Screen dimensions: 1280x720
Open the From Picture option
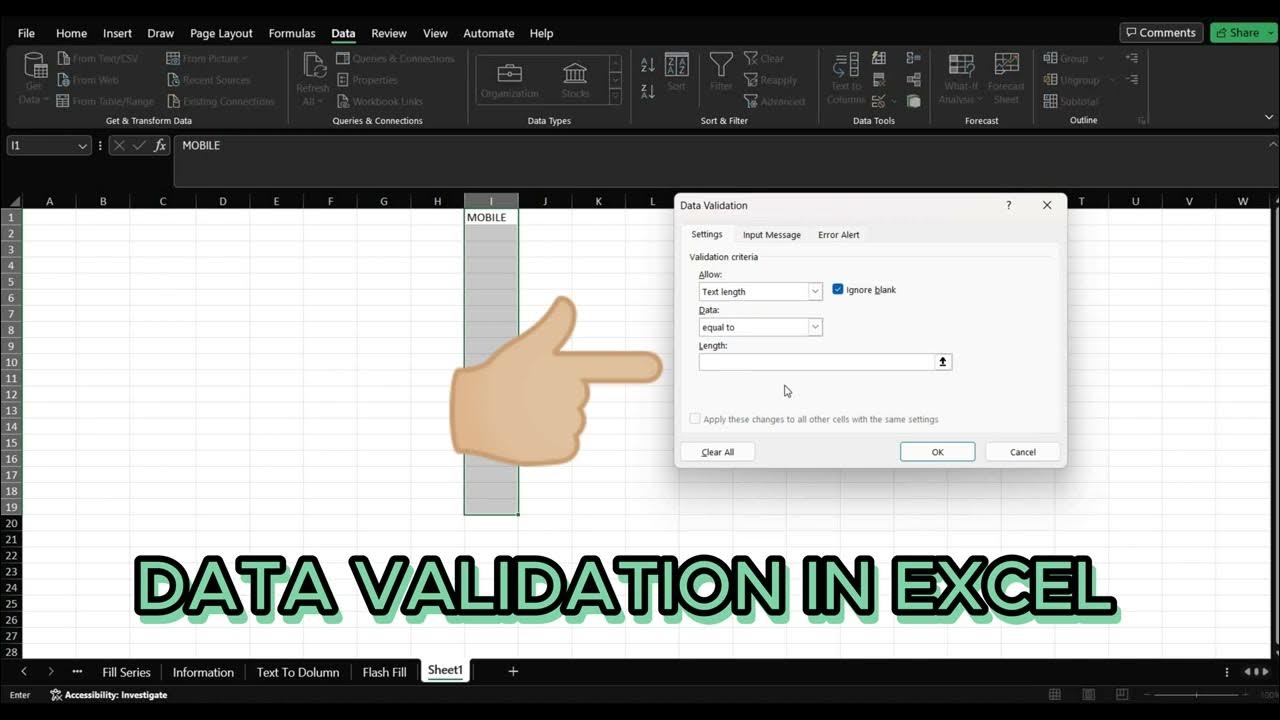coord(208,58)
